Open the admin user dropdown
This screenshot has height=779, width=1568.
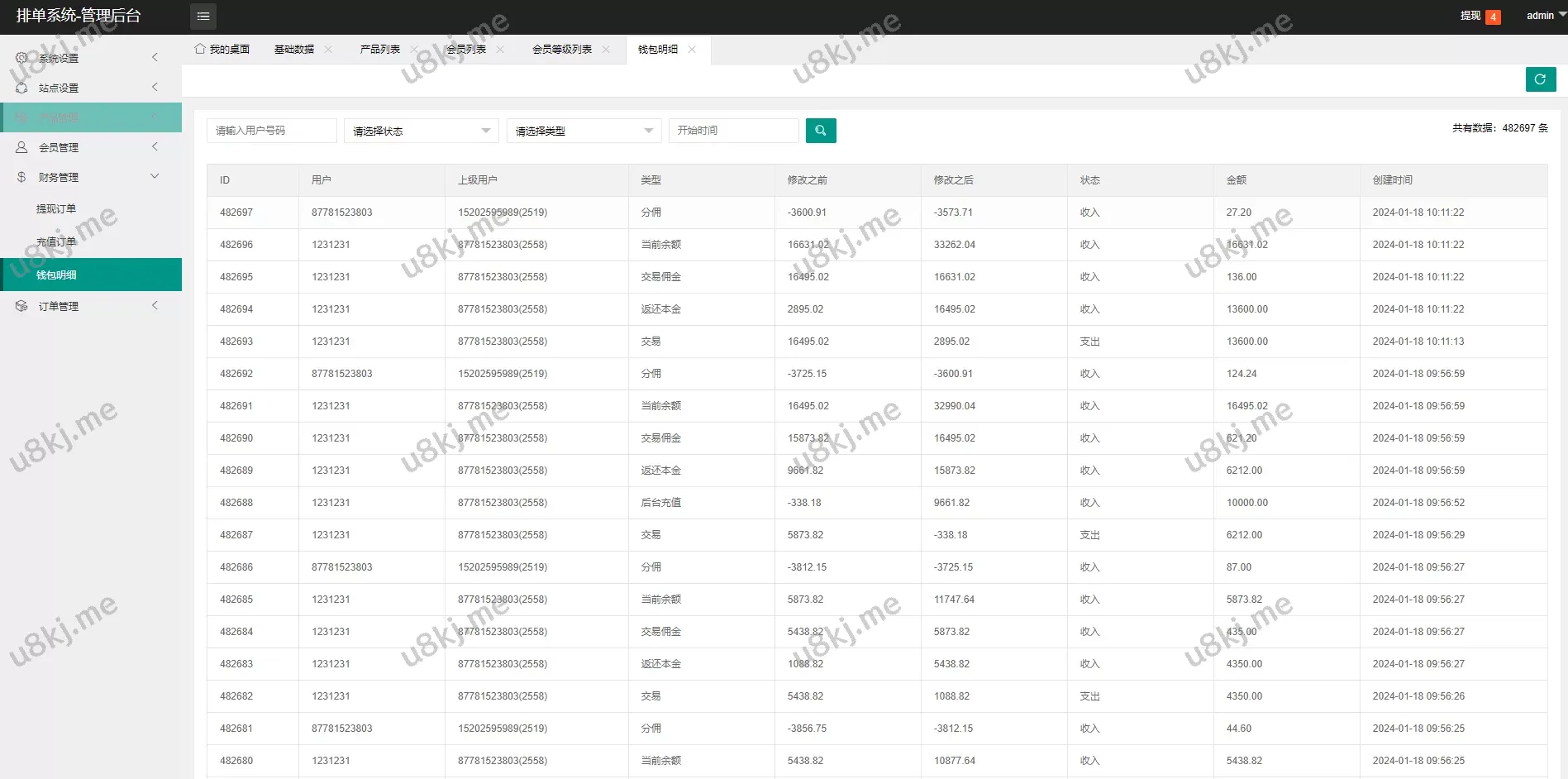[x=1544, y=16]
